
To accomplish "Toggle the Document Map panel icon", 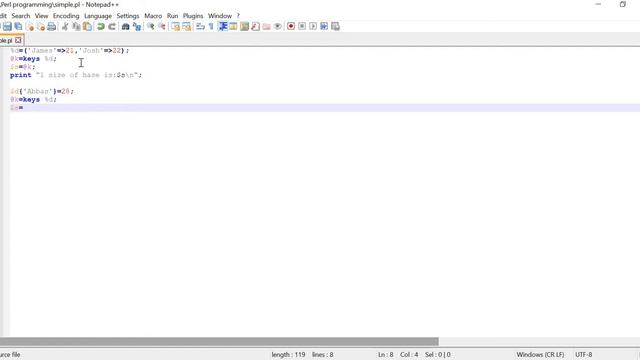I will coord(244,27).
